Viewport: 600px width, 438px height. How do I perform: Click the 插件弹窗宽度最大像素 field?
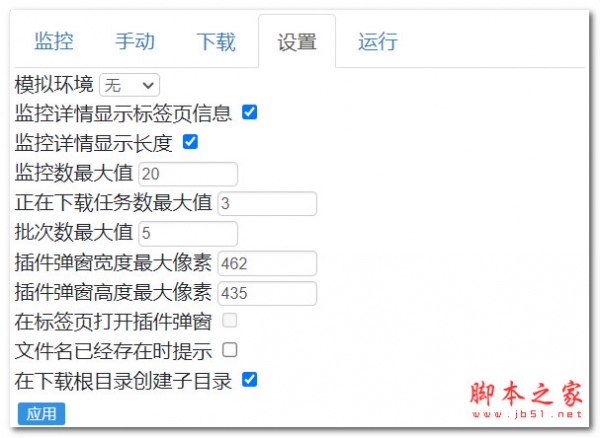coord(267,263)
